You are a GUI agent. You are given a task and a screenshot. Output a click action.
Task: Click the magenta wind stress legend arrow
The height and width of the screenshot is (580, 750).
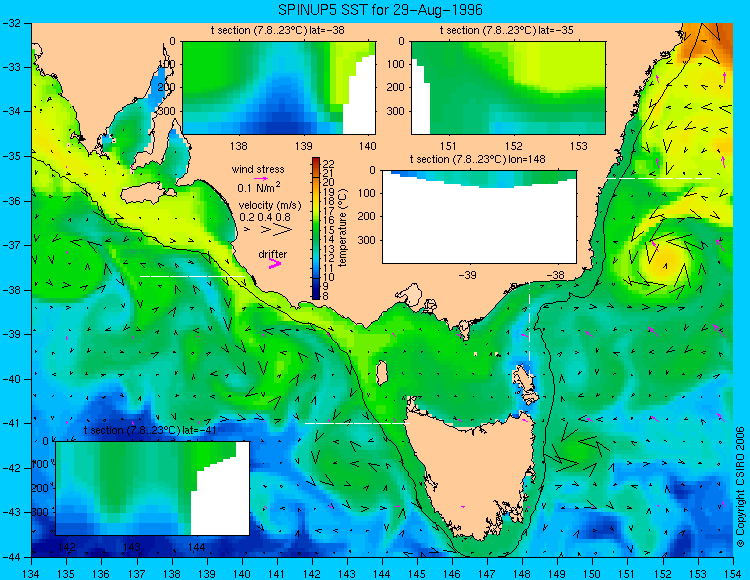(261, 178)
